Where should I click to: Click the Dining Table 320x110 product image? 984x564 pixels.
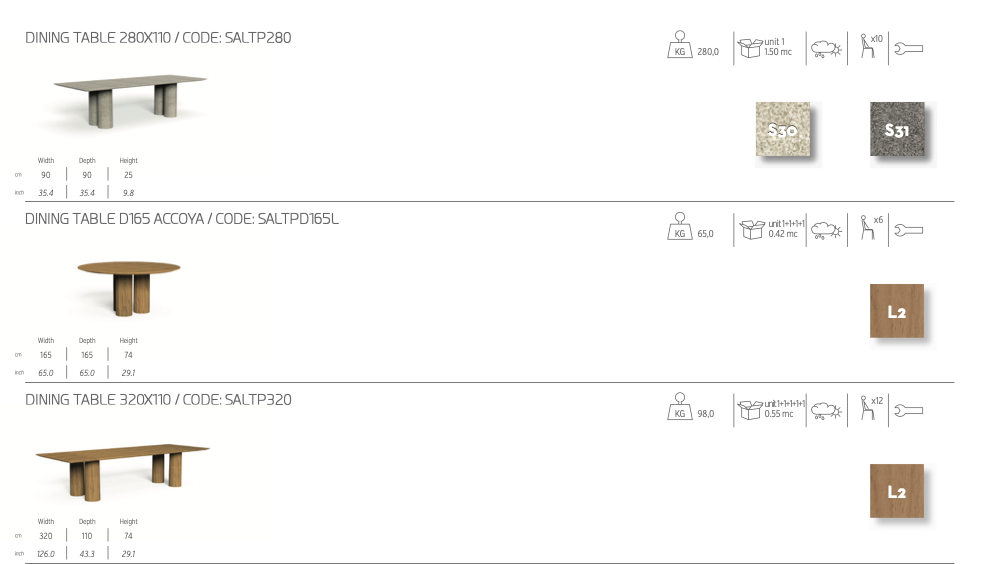click(x=124, y=468)
